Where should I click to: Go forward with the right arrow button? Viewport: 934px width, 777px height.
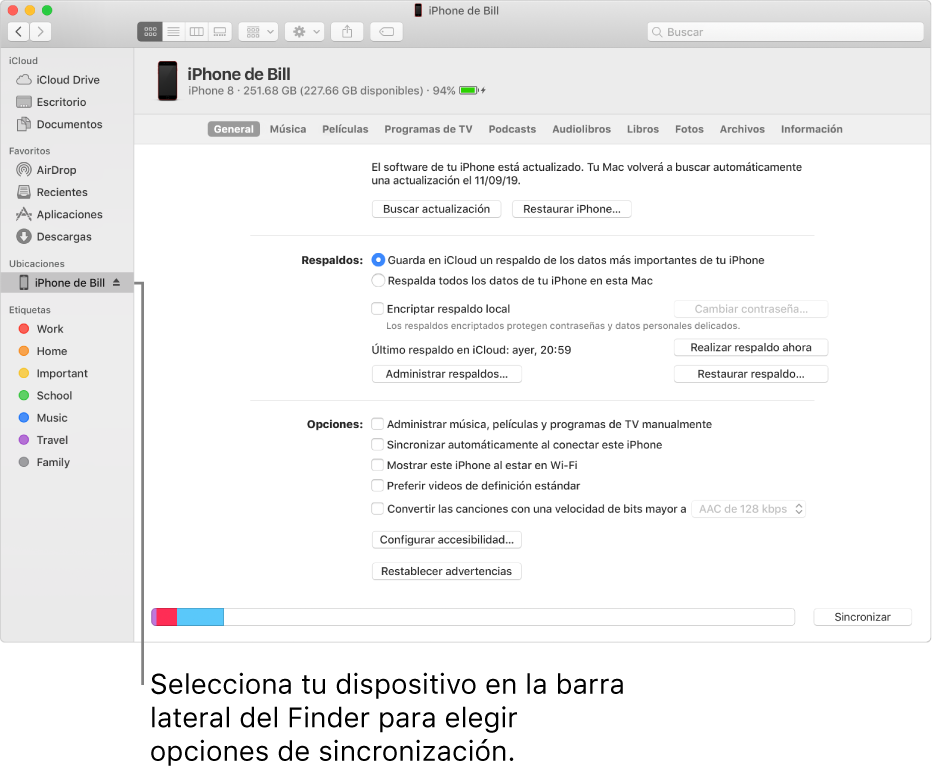click(41, 32)
